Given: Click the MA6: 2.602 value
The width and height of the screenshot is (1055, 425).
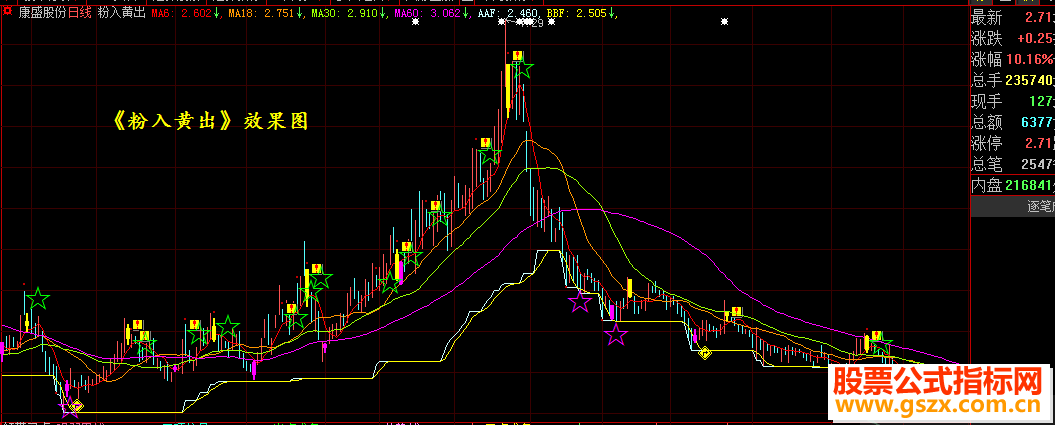Looking at the screenshot, I should (182, 13).
